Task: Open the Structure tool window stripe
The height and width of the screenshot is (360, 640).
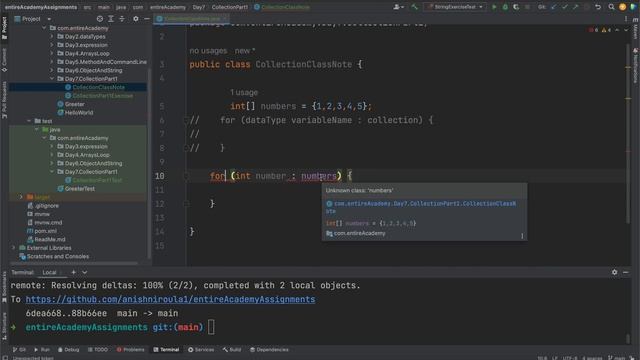Action: (4, 326)
